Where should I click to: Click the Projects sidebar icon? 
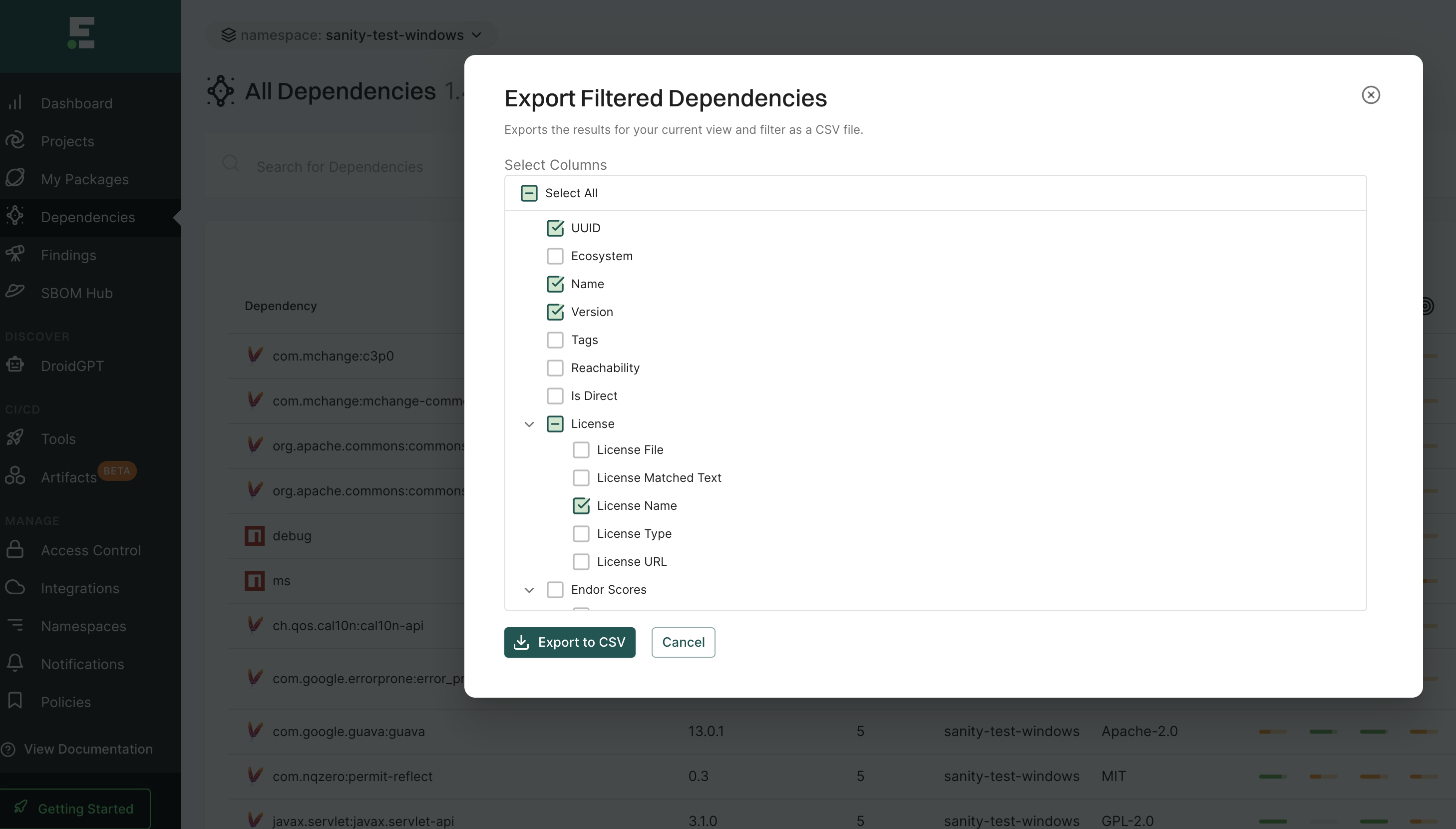(x=15, y=140)
